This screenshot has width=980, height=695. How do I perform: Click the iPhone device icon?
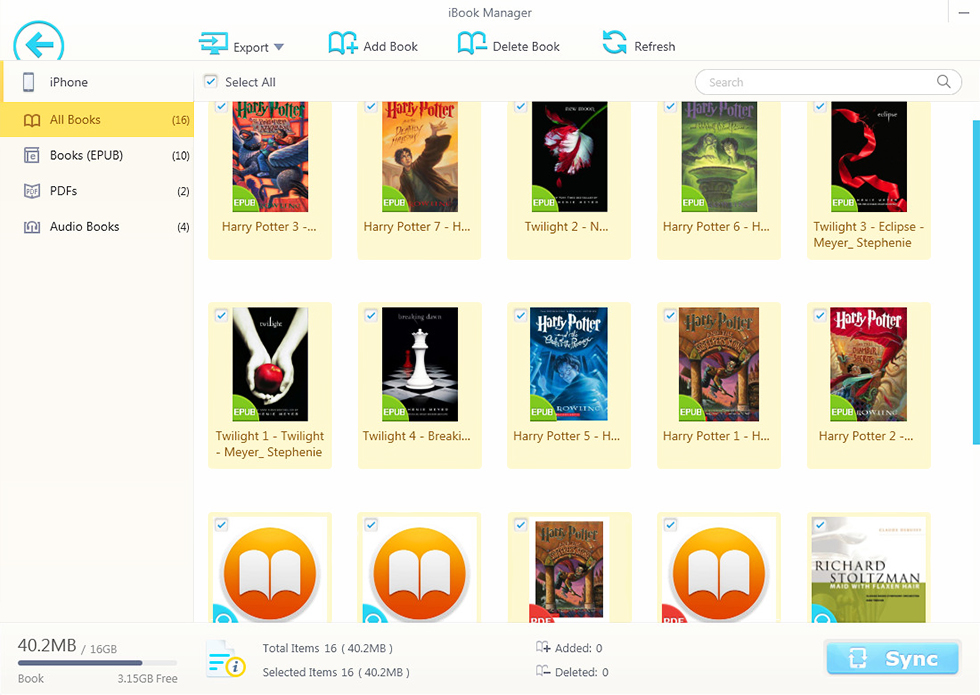28,82
